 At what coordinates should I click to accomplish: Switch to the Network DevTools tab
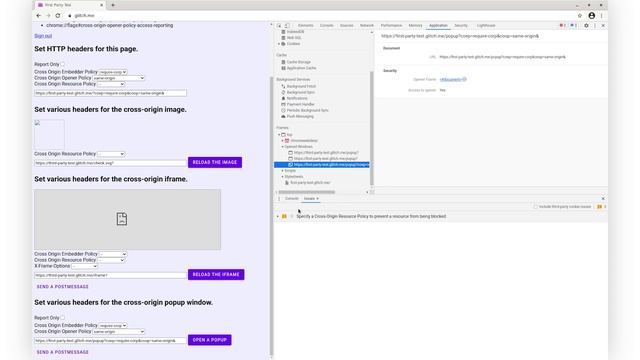tap(367, 25)
